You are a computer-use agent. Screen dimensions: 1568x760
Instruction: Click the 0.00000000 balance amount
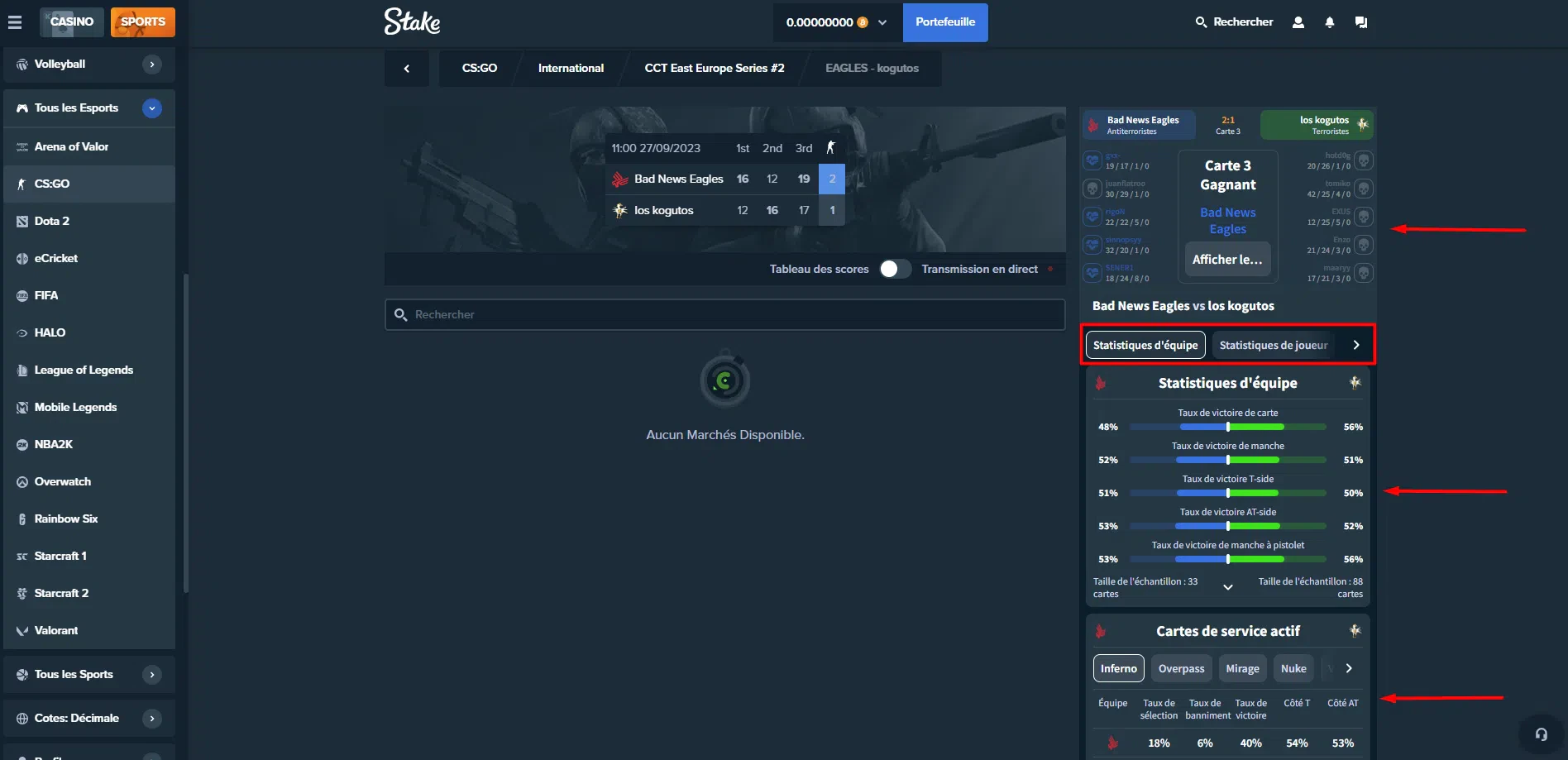pos(820,22)
